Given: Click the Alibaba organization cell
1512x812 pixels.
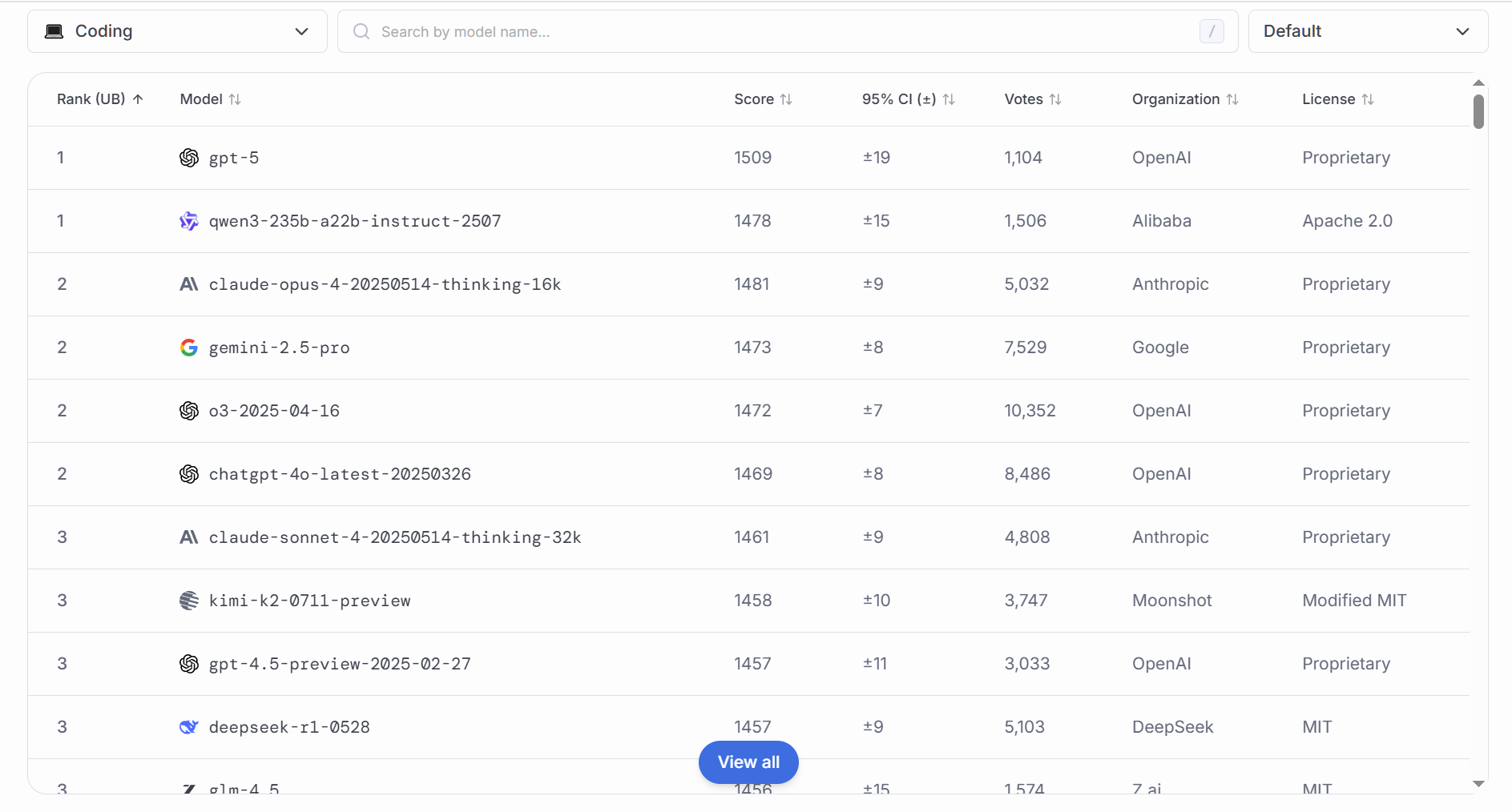Looking at the screenshot, I should coord(1162,221).
